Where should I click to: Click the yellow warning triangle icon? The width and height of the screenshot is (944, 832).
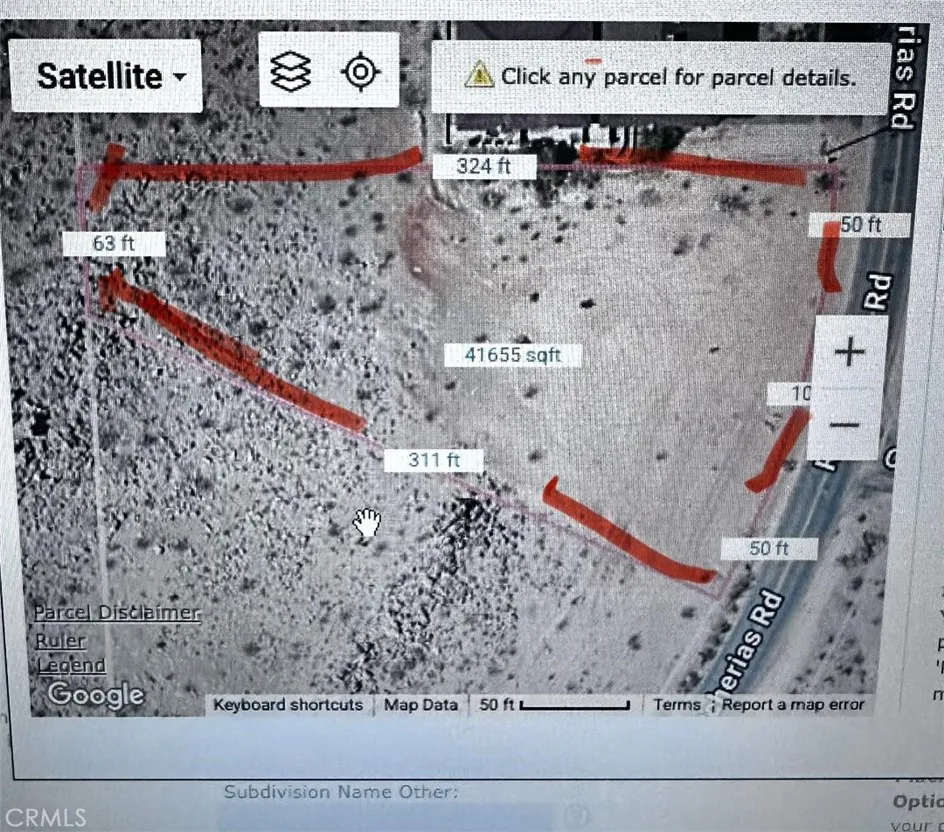[x=479, y=76]
